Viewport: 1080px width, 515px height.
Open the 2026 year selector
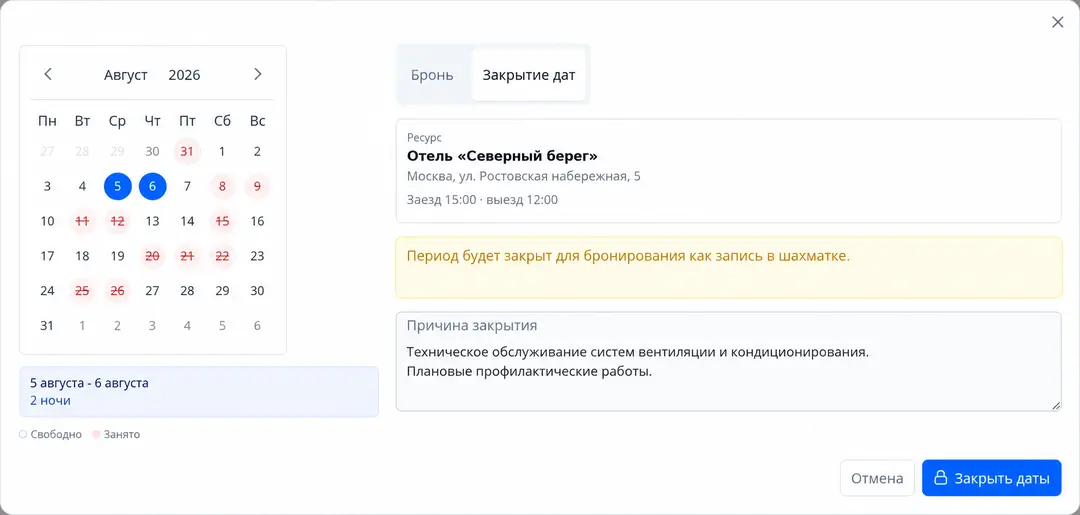pyautogui.click(x=184, y=75)
